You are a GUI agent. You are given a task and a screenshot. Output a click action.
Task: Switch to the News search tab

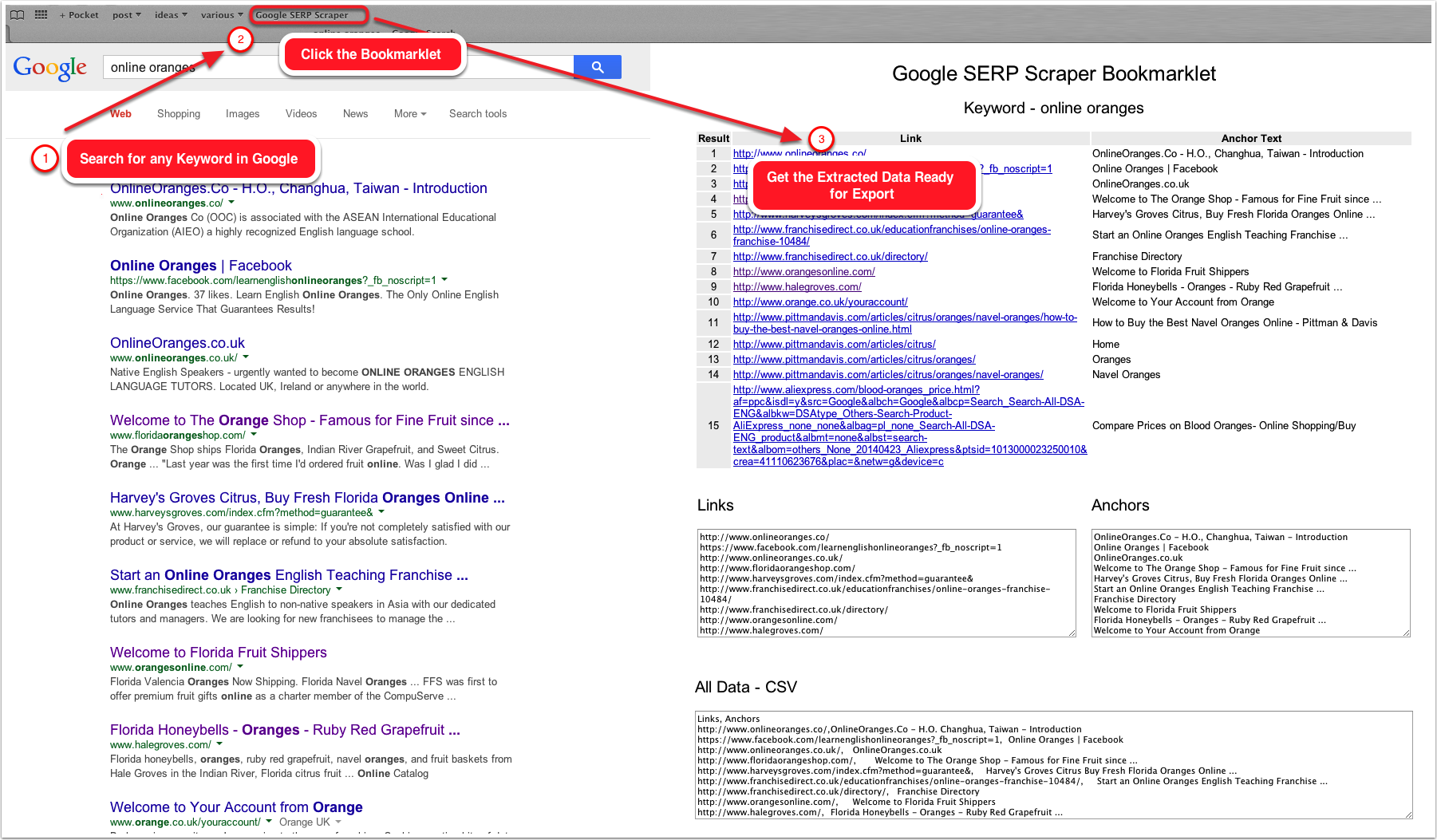[355, 113]
